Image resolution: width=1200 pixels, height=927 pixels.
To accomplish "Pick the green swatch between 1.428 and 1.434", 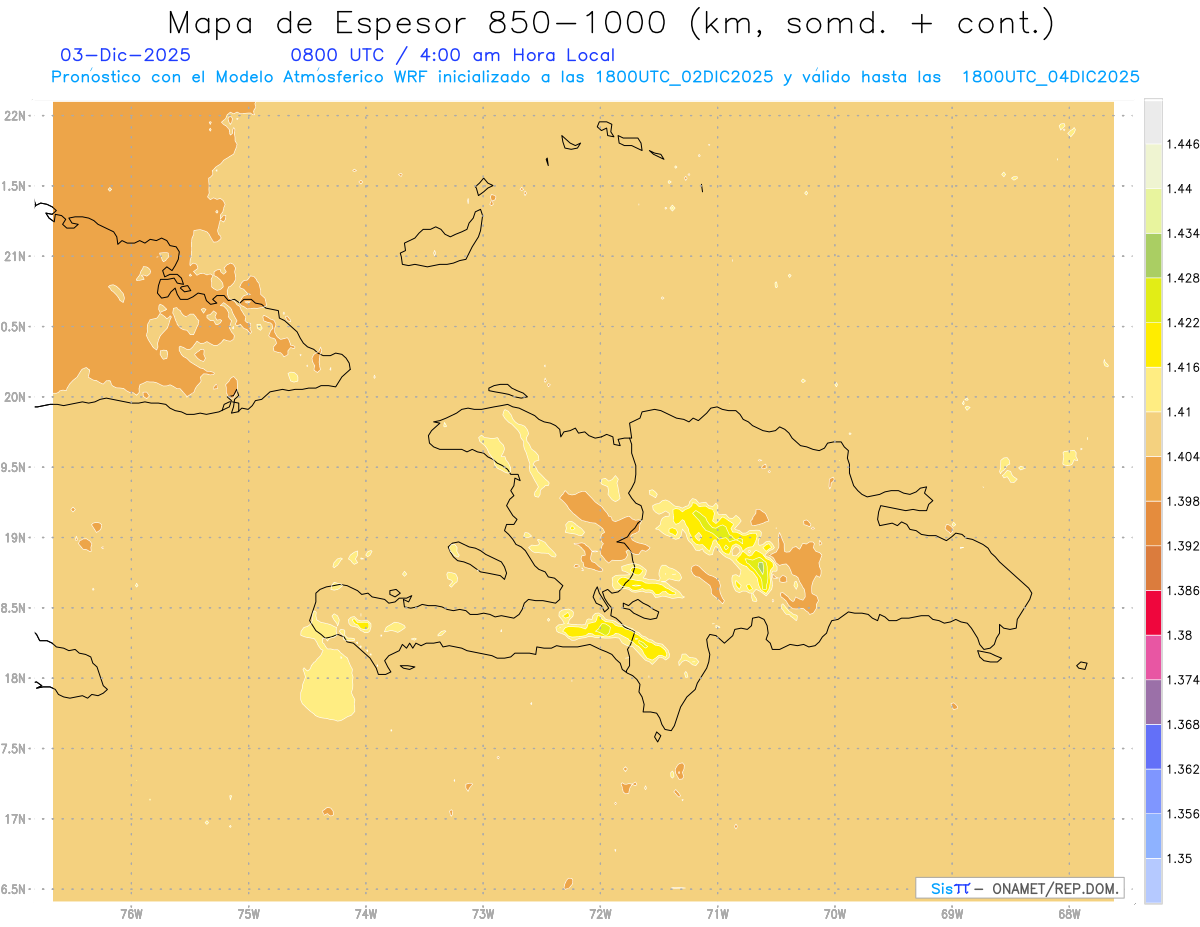I will (x=1153, y=255).
